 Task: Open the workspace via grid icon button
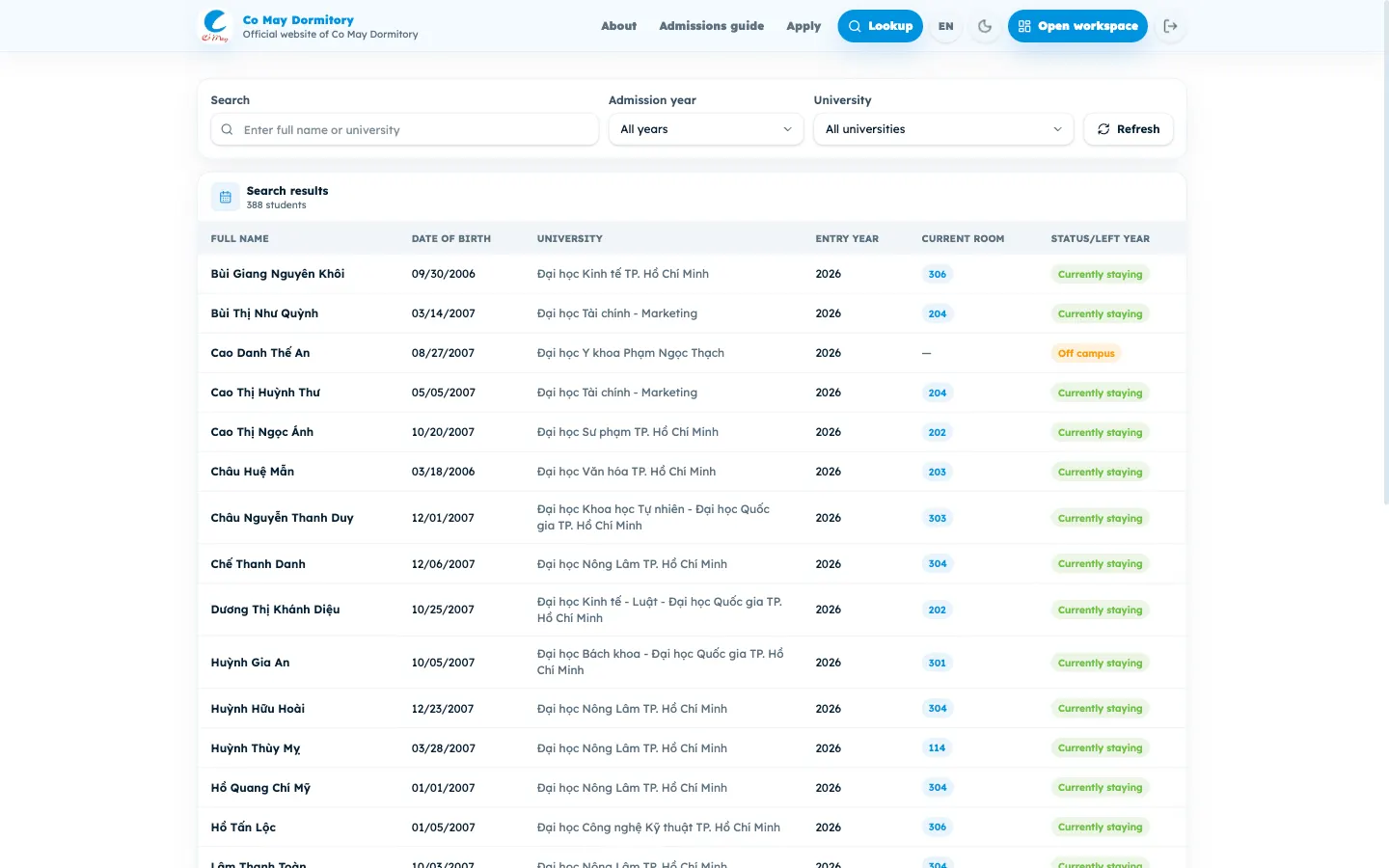[1077, 26]
